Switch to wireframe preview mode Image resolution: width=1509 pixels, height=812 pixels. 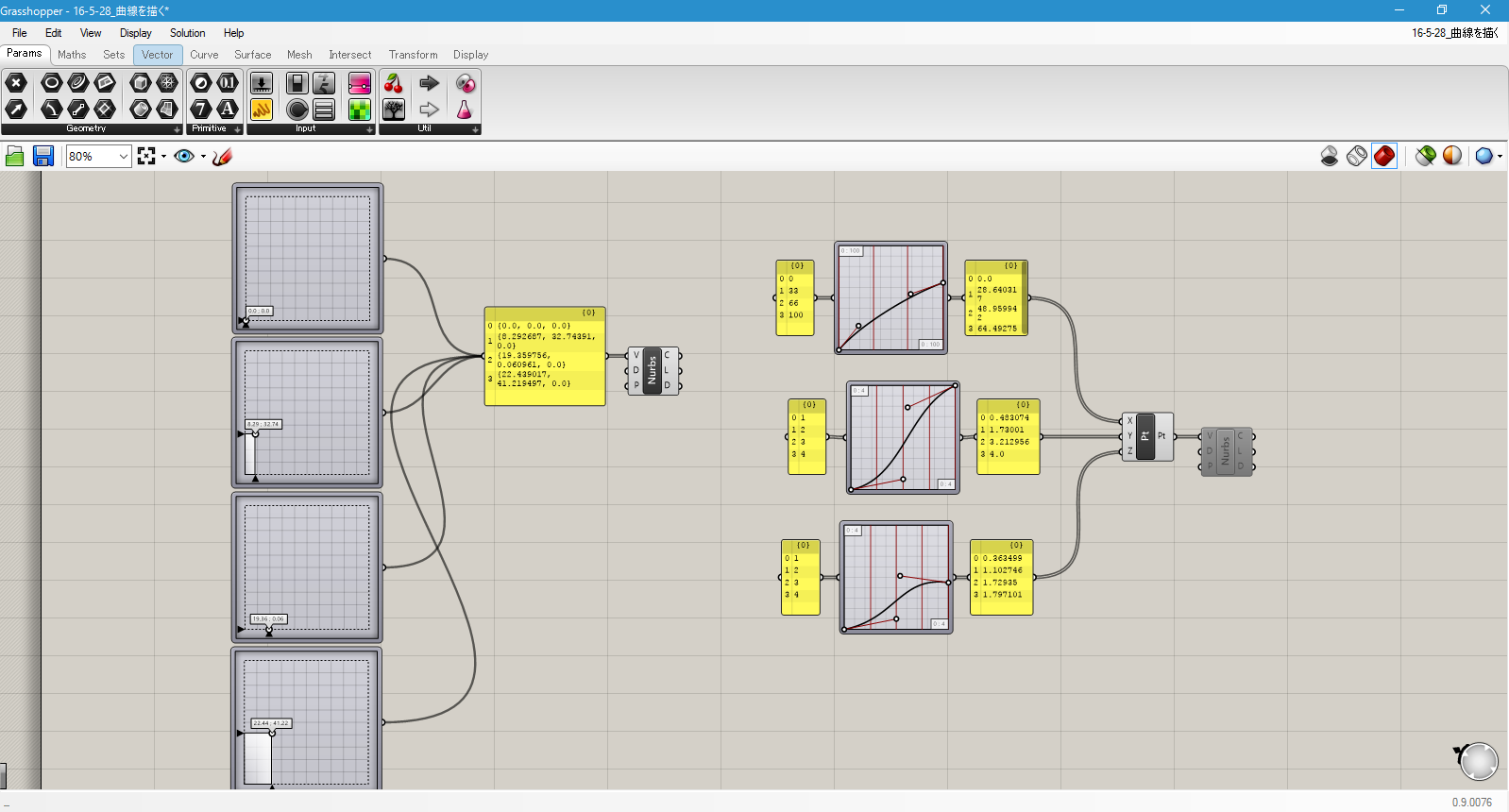[x=1357, y=156]
